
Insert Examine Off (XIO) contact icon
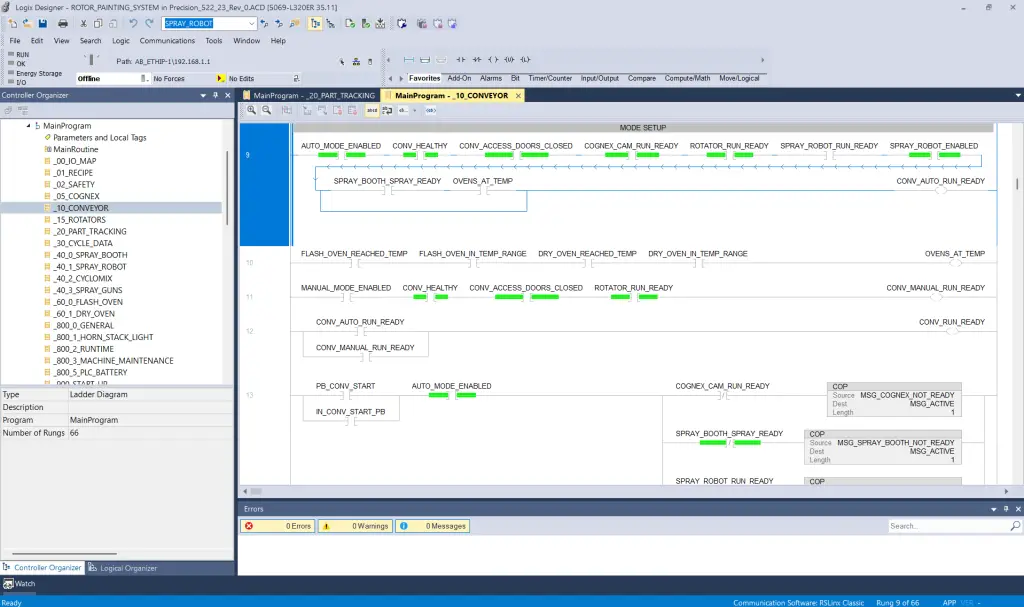coord(477,59)
